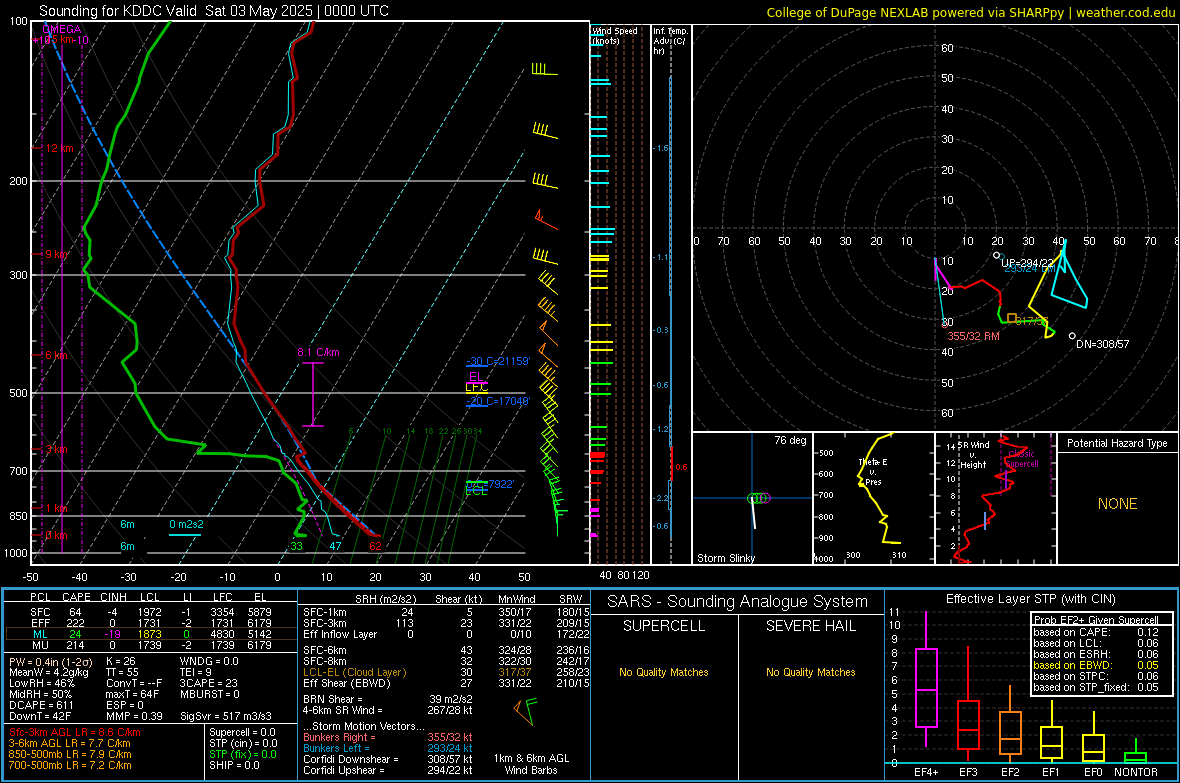The image size is (1180, 783).
Task: Select the yellow based on EBWD probability
Action: [1096, 665]
